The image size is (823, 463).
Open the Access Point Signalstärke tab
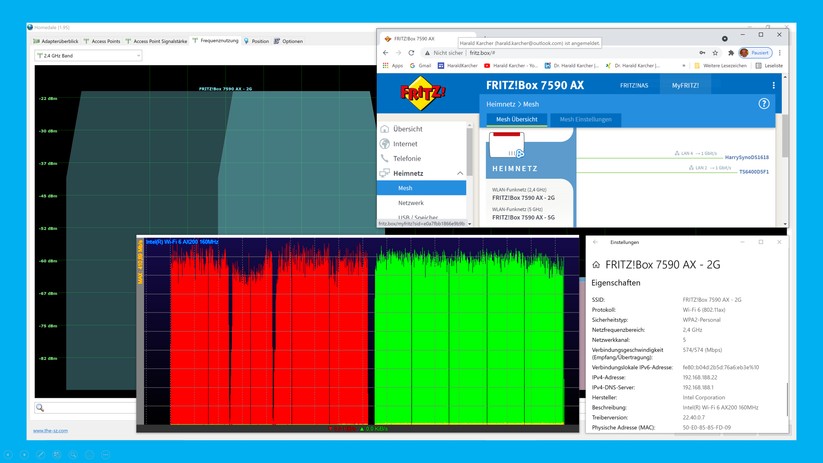(x=156, y=41)
